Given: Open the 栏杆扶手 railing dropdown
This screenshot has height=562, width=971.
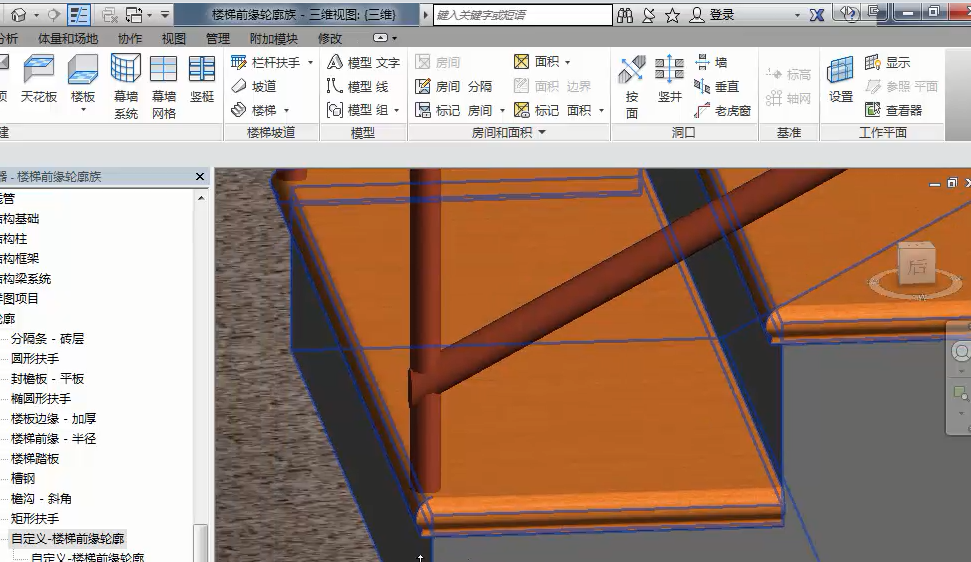Looking at the screenshot, I should pos(310,62).
